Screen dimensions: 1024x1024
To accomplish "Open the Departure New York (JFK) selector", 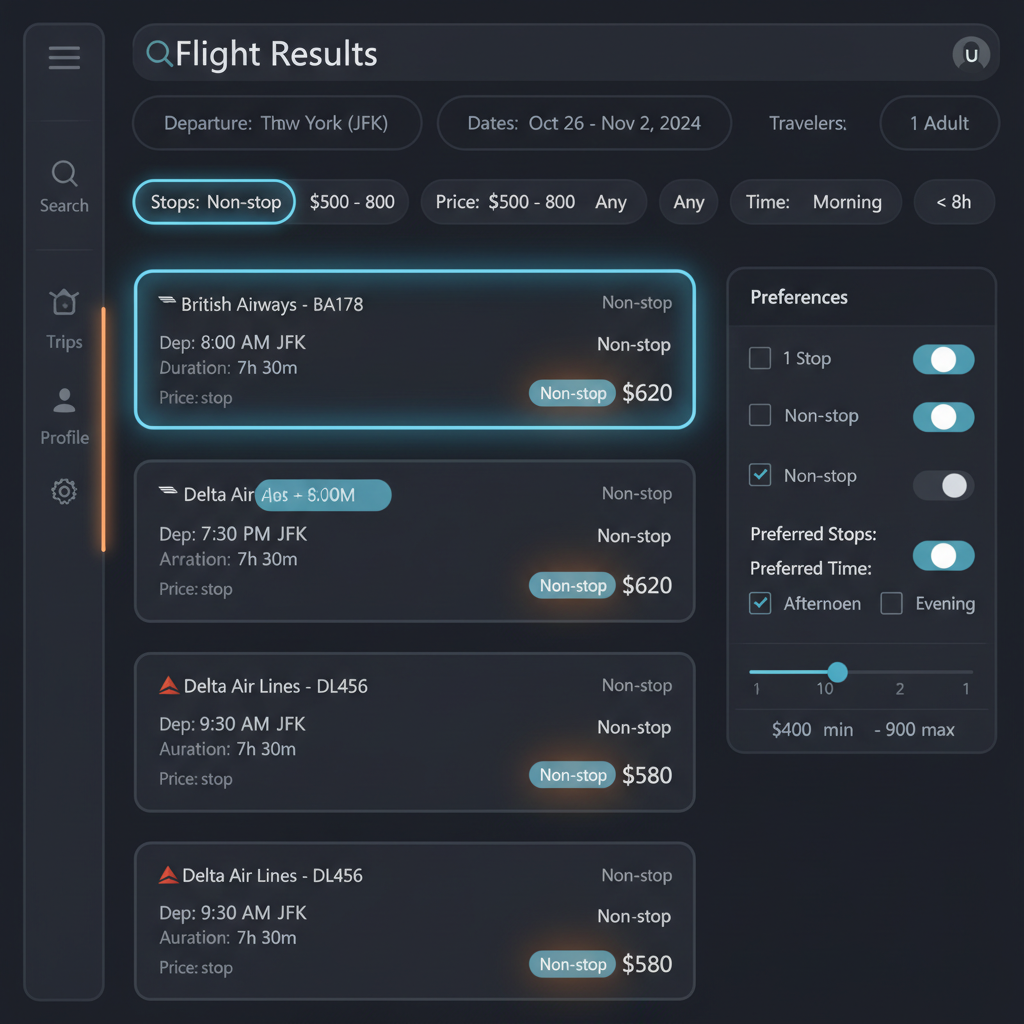I will (x=276, y=123).
